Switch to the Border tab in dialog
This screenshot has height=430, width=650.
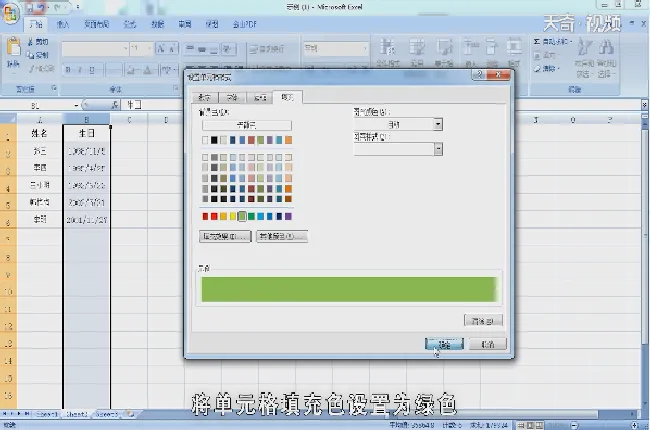260,97
